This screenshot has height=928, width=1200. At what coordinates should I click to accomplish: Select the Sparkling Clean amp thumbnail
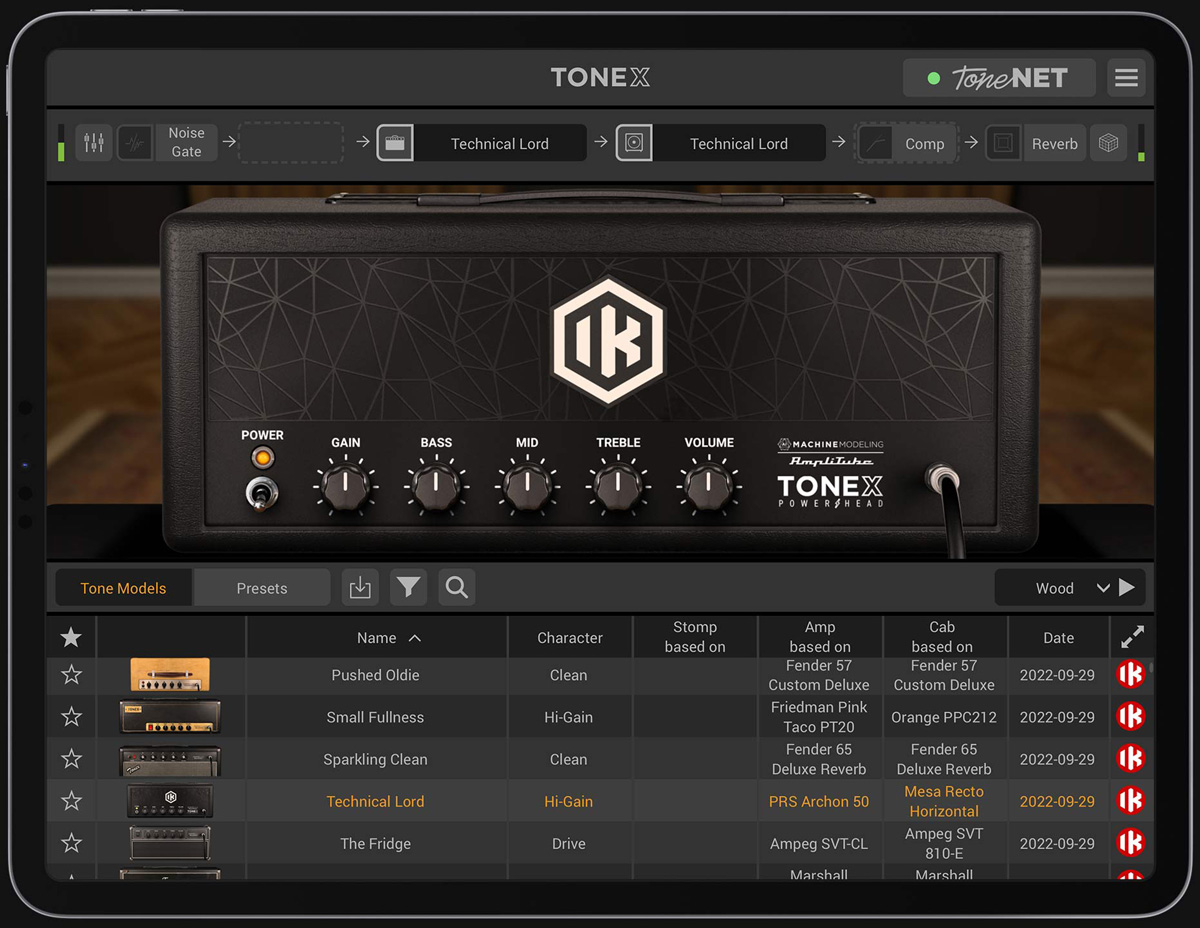pyautogui.click(x=170, y=760)
